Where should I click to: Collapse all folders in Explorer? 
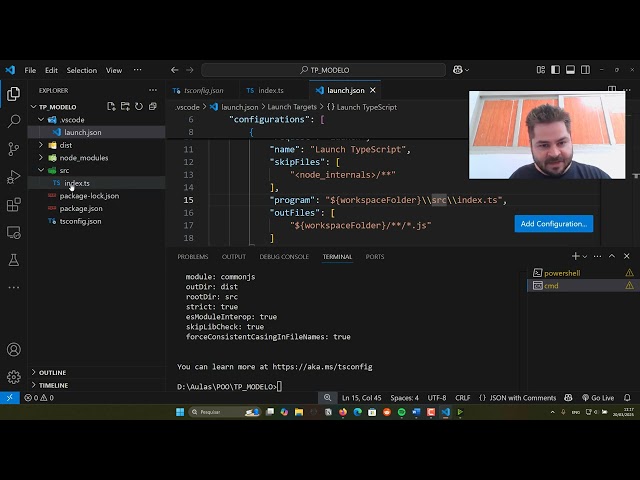tap(153, 107)
